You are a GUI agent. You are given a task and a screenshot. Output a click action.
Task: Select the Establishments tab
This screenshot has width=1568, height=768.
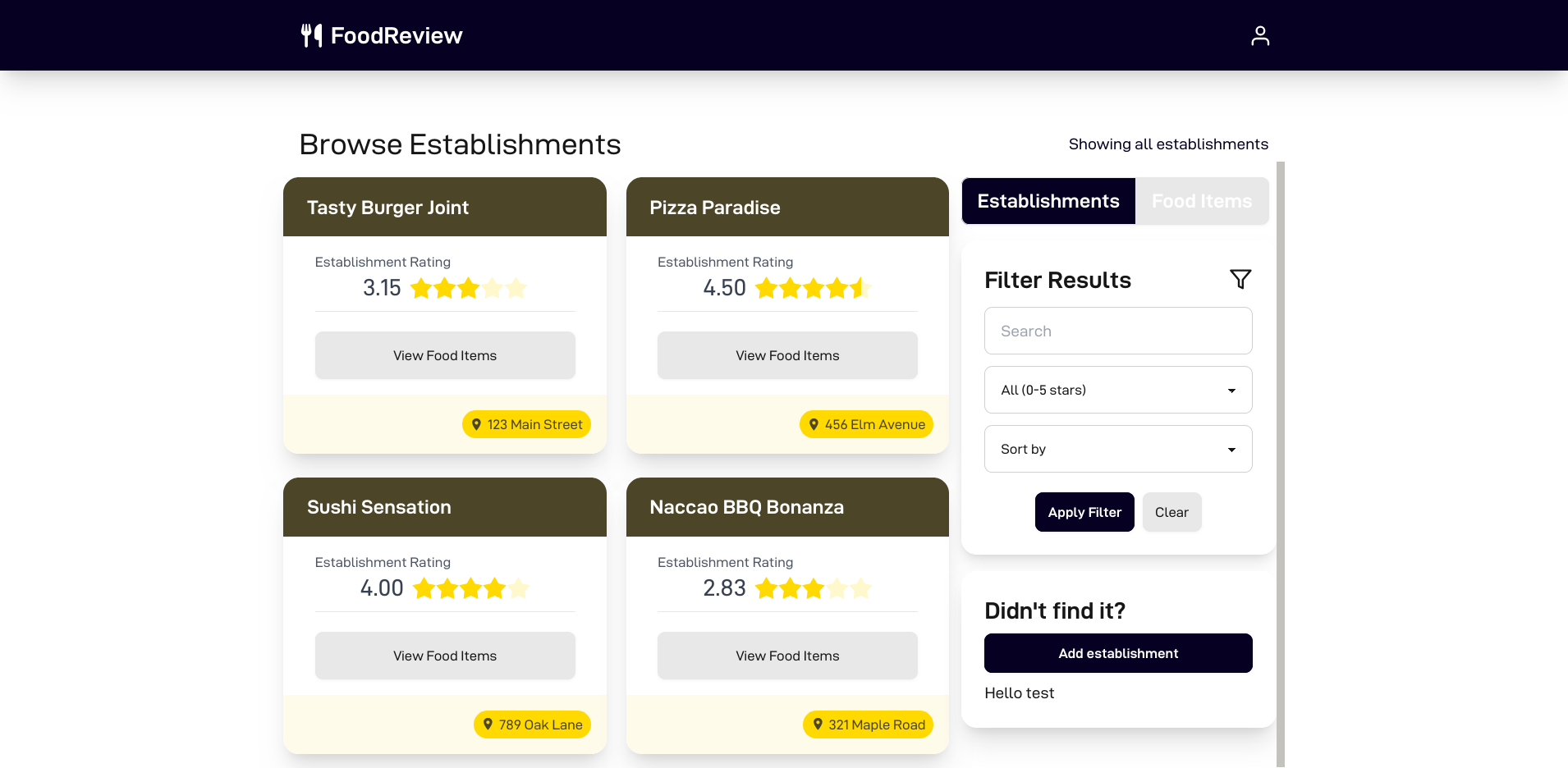[x=1048, y=201]
